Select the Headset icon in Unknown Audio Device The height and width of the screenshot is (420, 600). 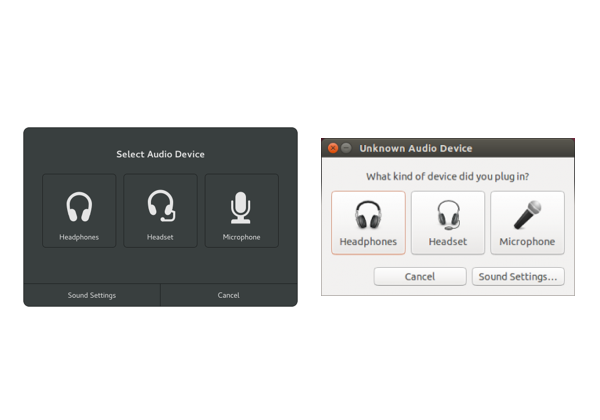pos(447,216)
